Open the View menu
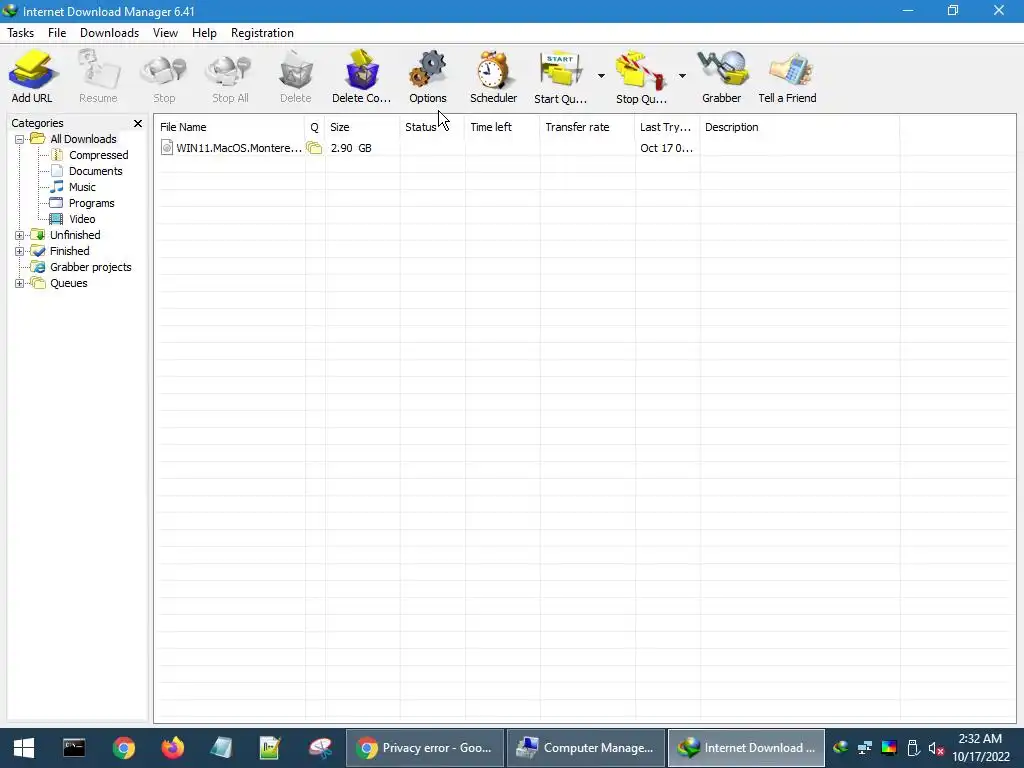This screenshot has width=1024, height=768. pos(165,33)
